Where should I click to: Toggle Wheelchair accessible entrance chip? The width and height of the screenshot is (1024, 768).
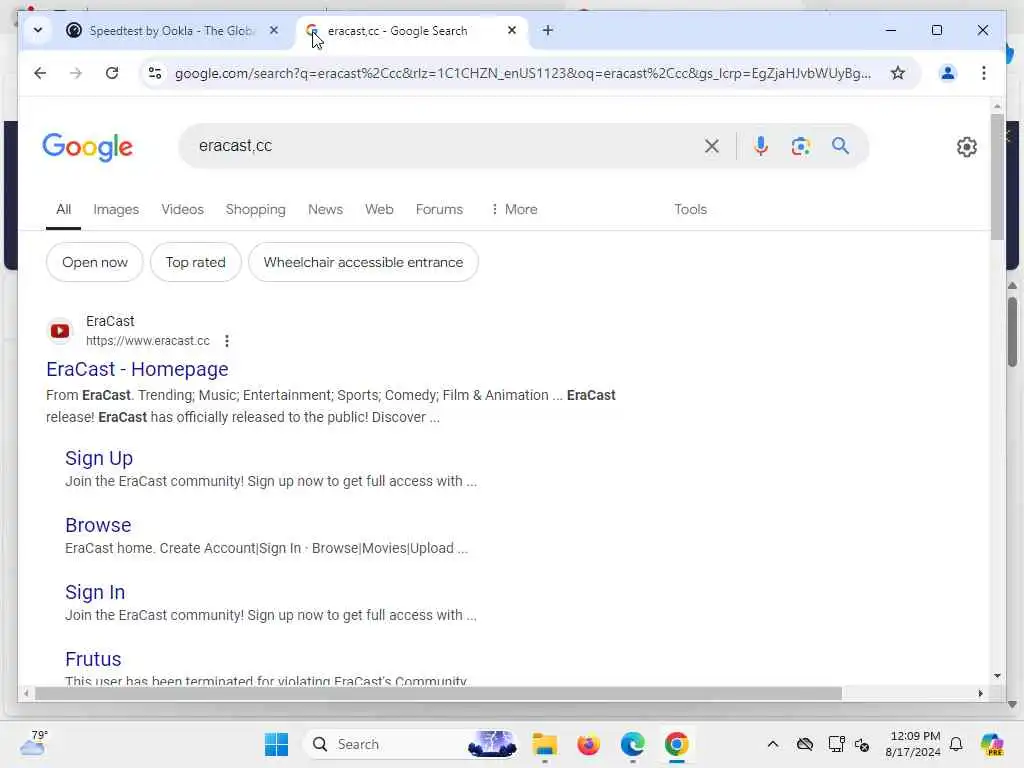click(363, 263)
